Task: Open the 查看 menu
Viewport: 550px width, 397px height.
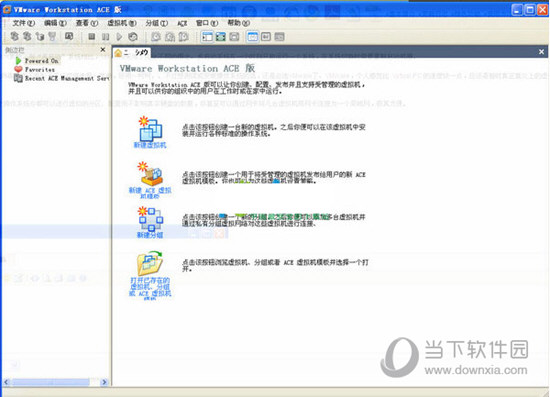Action: pyautogui.click(x=87, y=23)
